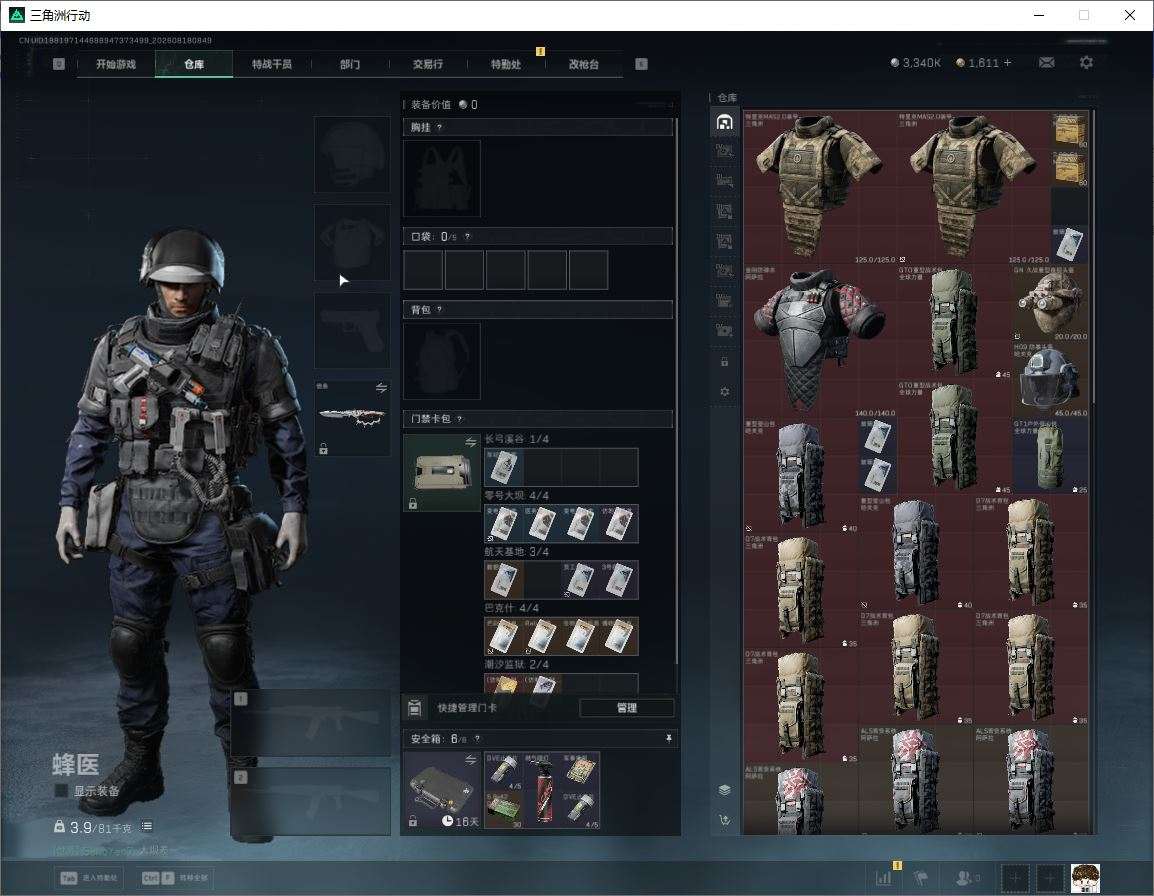Screen dimensions: 1154x896
Task: Select the red fire extinguisher in safe box
Action: pyautogui.click(x=542, y=790)
